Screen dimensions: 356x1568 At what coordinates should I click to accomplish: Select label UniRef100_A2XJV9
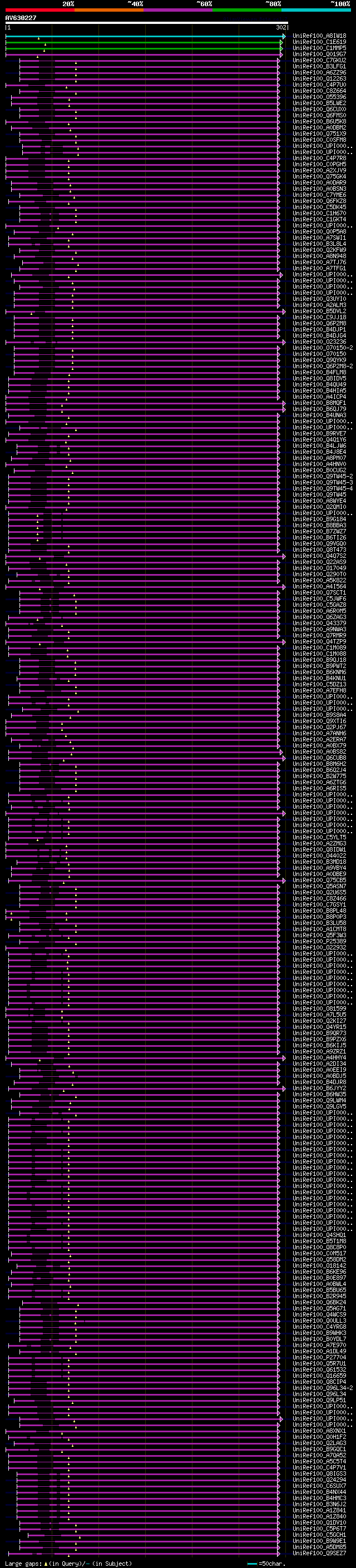tap(319, 170)
